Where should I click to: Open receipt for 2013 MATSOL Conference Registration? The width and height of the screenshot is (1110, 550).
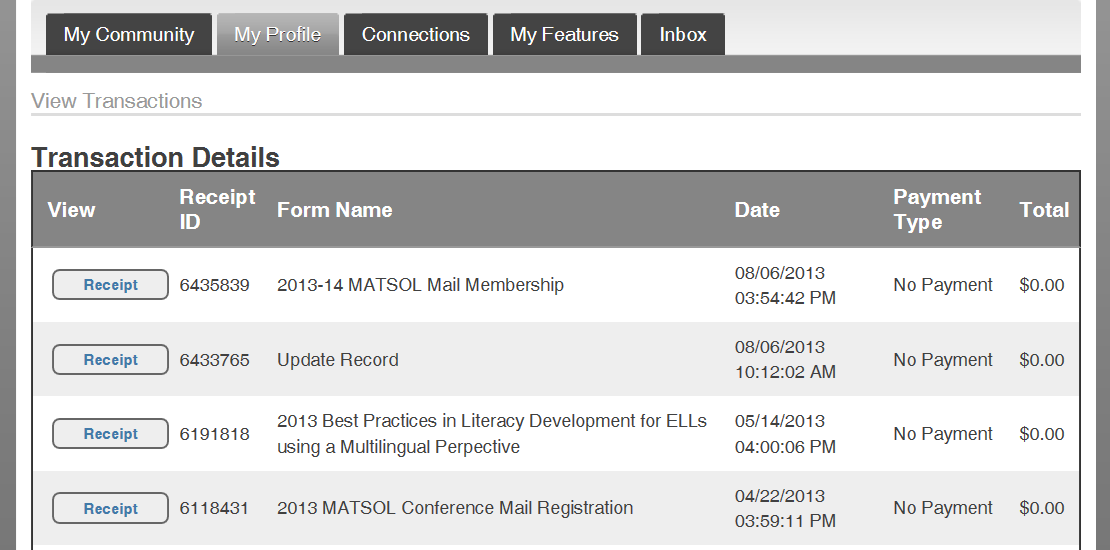(110, 508)
